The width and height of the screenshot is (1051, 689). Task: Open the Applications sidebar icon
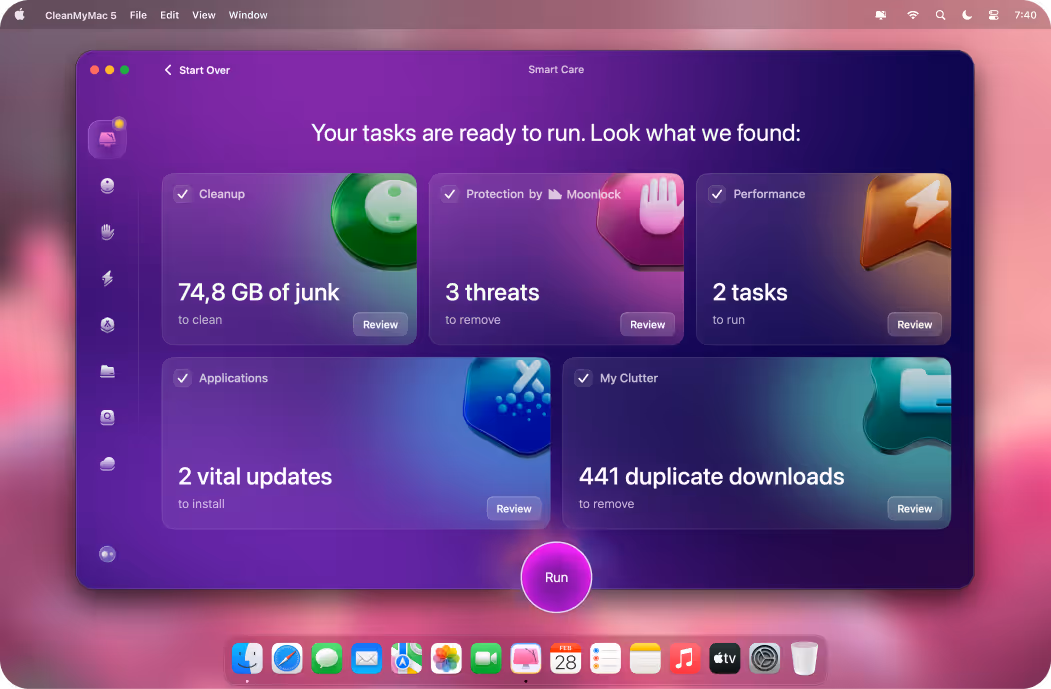107,324
